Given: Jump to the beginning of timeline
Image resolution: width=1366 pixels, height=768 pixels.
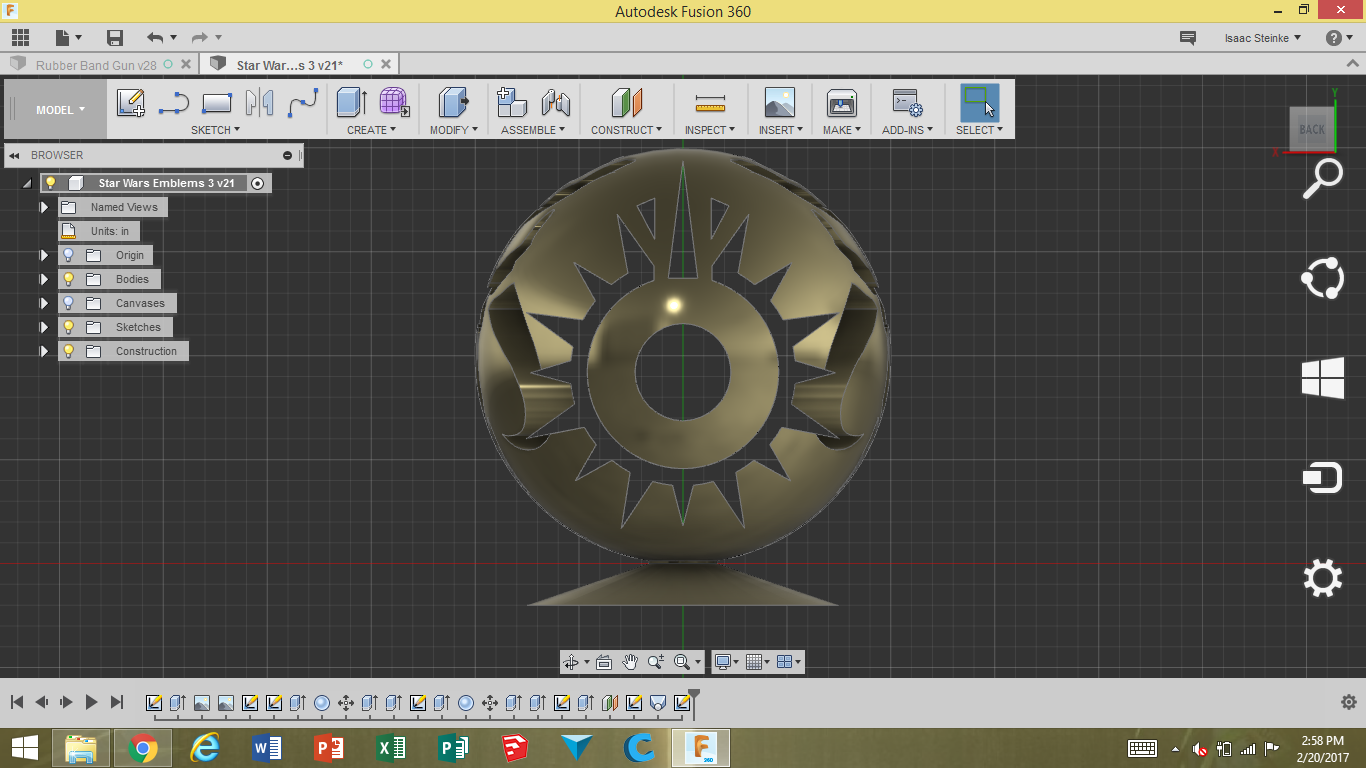Looking at the screenshot, I should pyautogui.click(x=17, y=702).
